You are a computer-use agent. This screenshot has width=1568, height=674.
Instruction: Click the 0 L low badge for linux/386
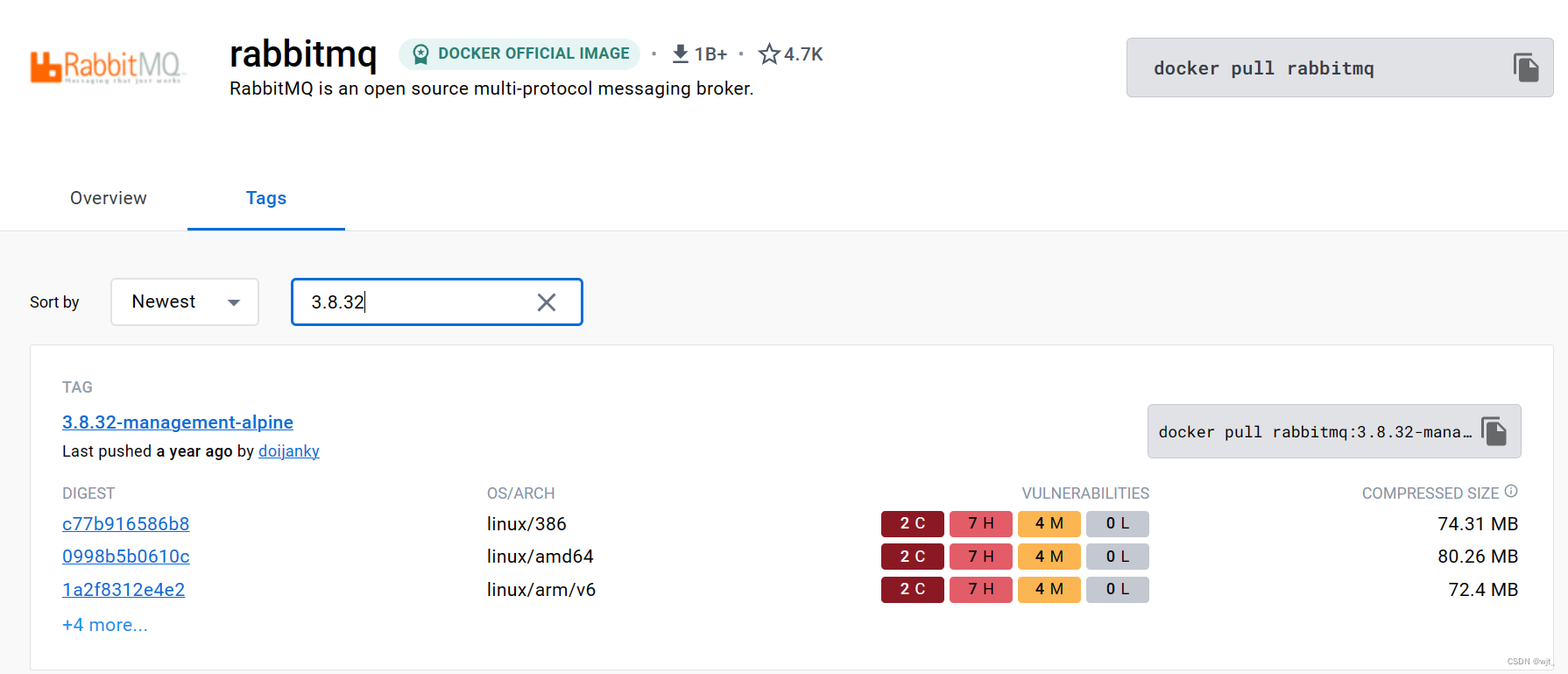pos(1118,524)
